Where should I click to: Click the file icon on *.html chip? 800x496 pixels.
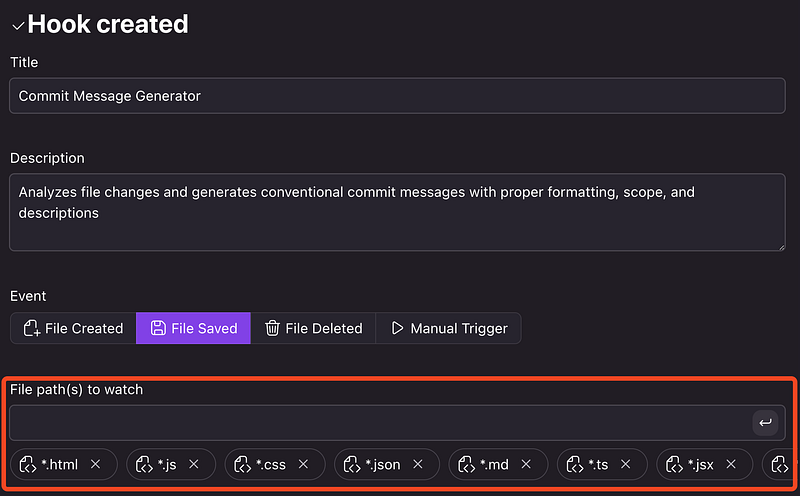(29, 464)
